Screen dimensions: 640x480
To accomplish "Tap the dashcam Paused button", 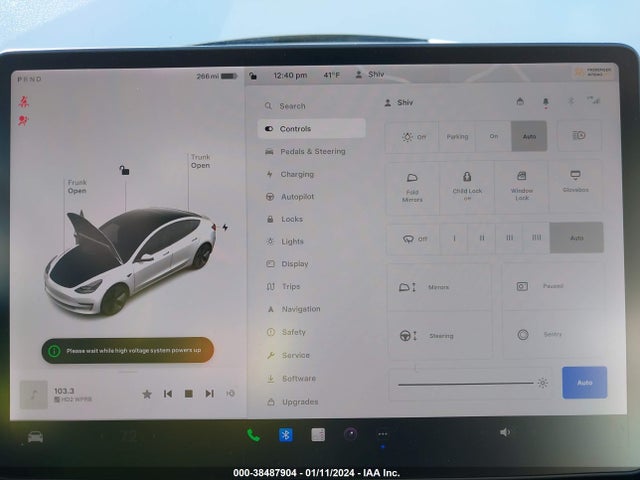I will pos(553,286).
